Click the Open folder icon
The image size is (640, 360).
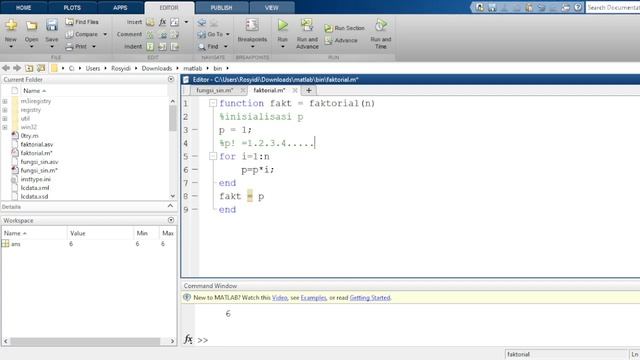(x=31, y=26)
